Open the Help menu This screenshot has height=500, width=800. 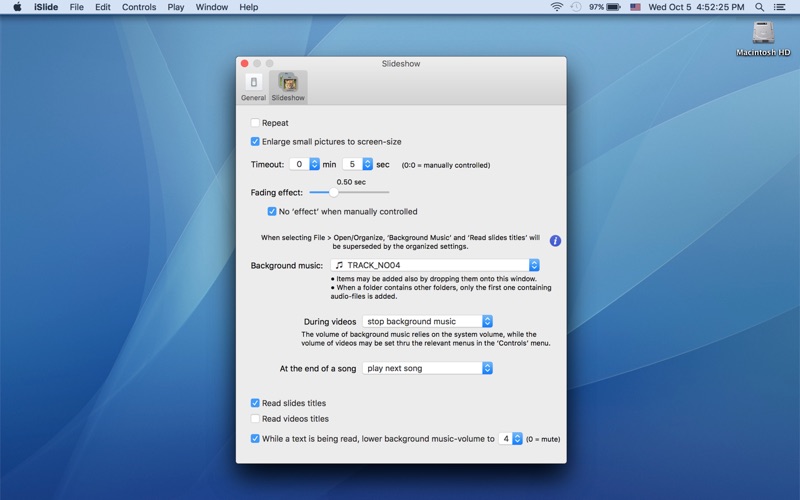248,7
